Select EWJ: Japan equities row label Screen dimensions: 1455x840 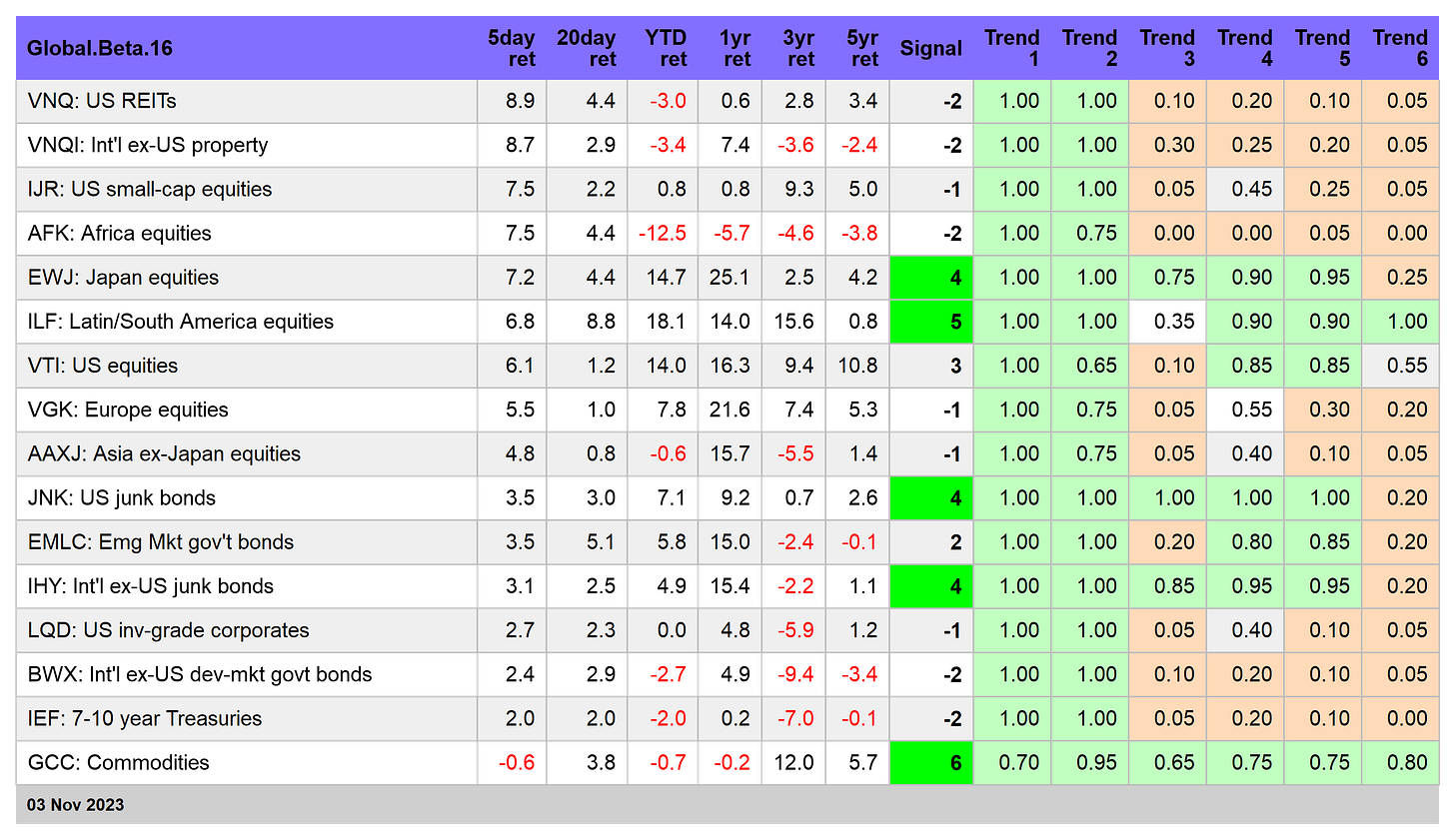click(x=123, y=277)
